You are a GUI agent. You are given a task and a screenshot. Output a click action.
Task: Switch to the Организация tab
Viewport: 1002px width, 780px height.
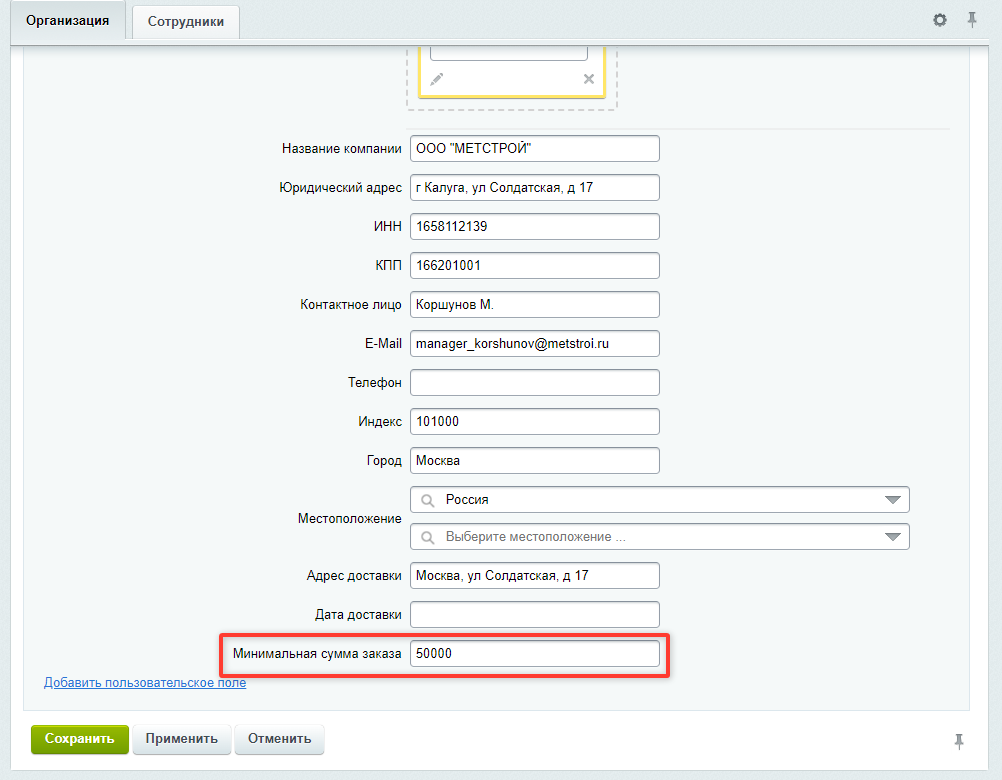coord(68,20)
